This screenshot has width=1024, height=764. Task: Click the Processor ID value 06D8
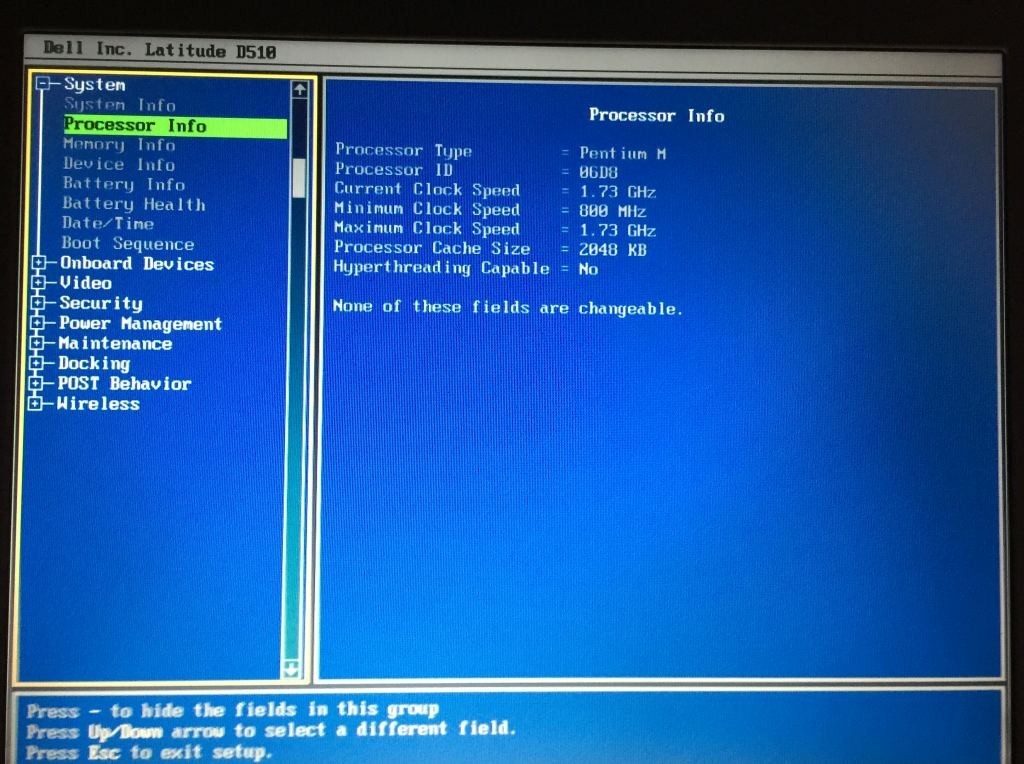(x=598, y=172)
